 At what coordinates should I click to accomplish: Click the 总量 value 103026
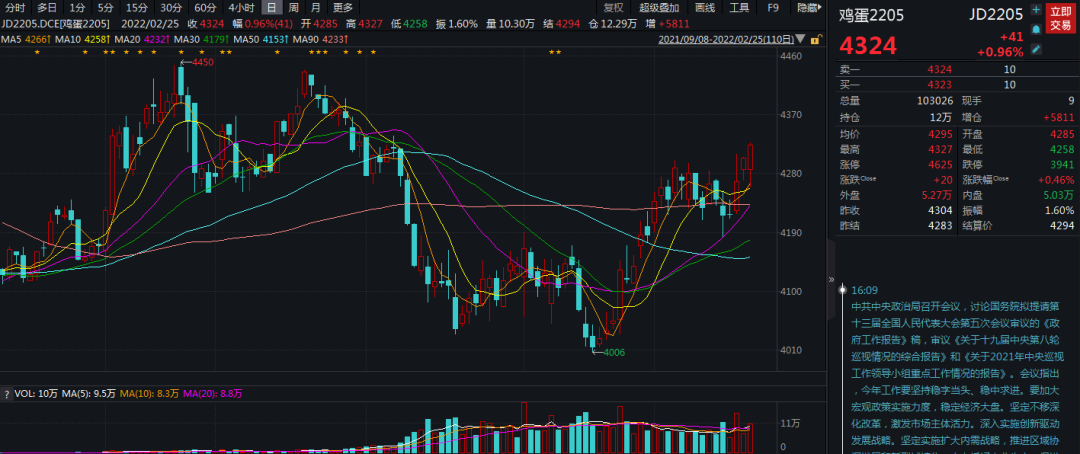[935, 101]
